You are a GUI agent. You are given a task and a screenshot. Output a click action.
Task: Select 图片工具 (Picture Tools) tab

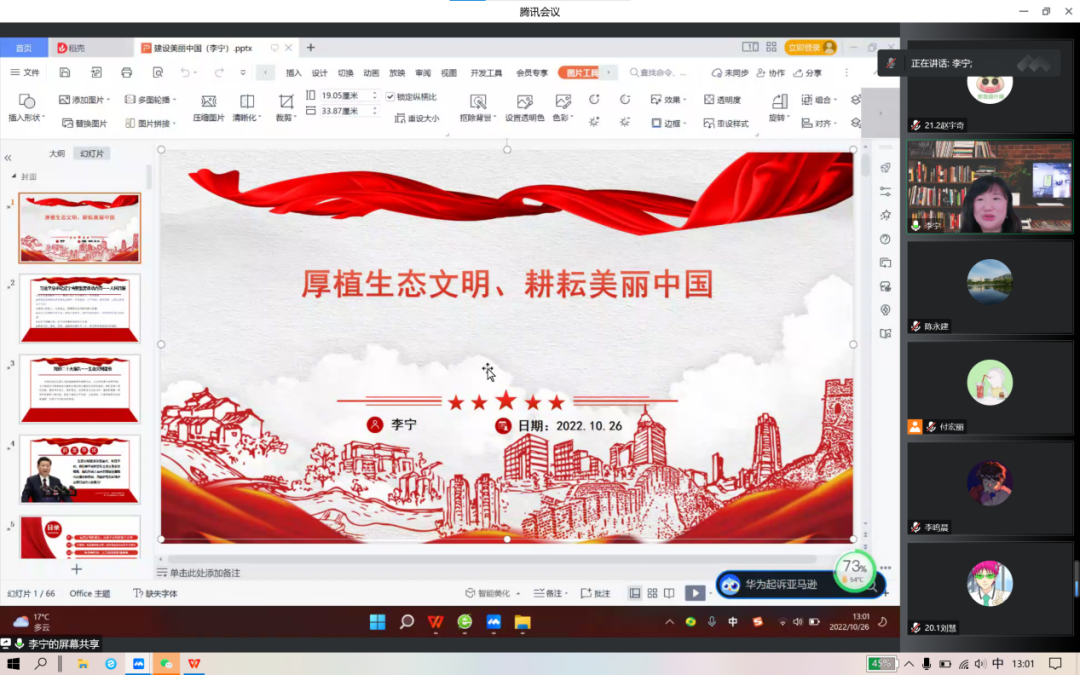click(582, 73)
